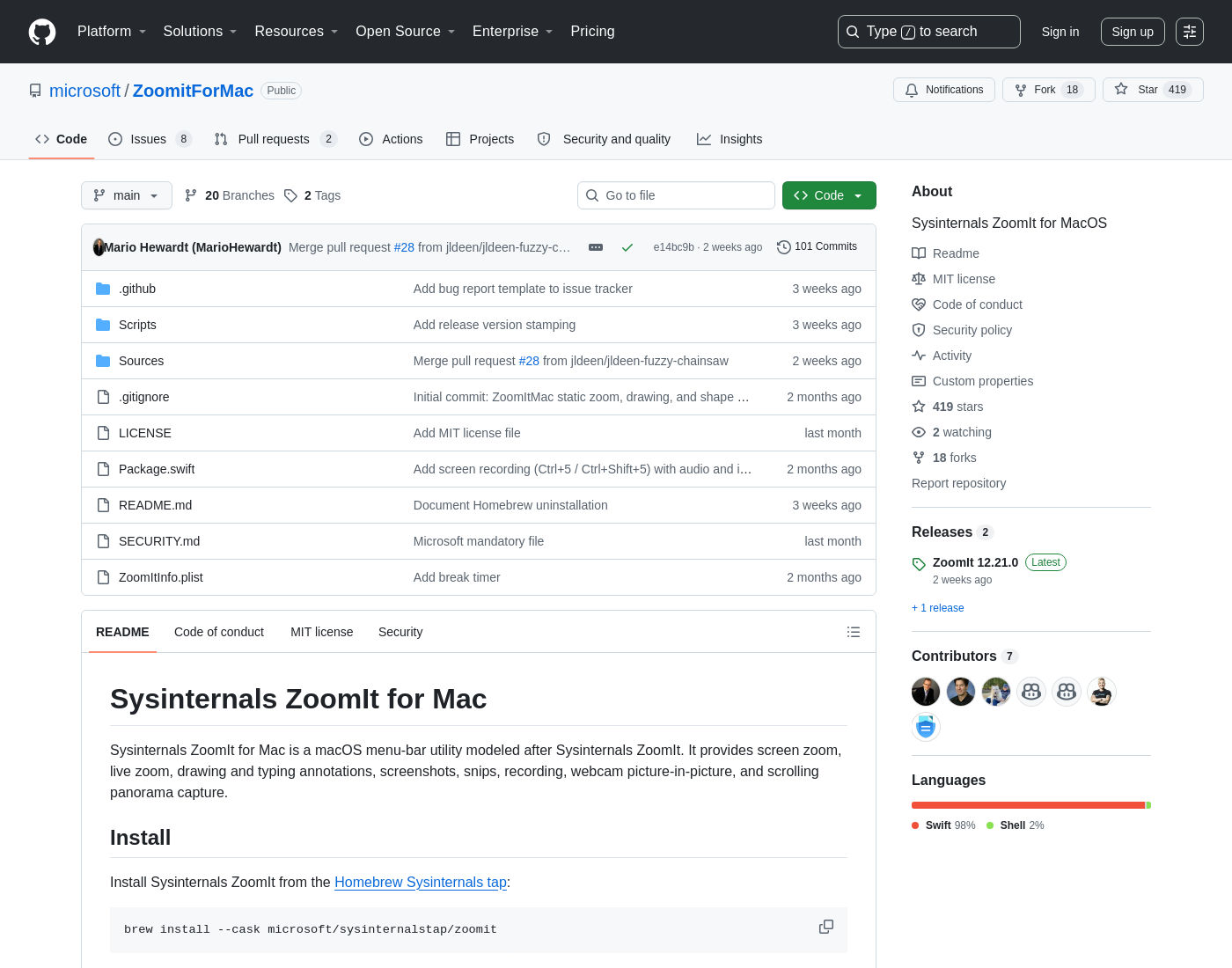Open the second contributor avatar

(961, 692)
